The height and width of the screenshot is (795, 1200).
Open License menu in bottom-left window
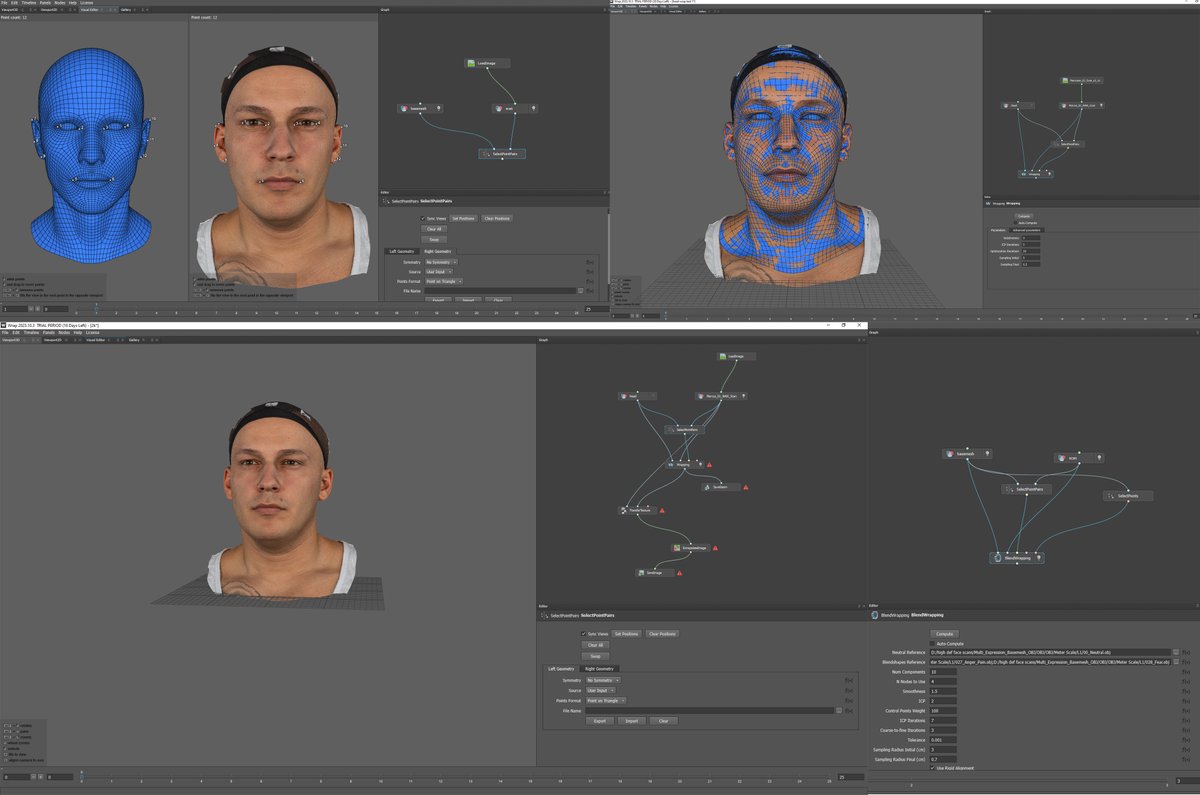(x=93, y=332)
